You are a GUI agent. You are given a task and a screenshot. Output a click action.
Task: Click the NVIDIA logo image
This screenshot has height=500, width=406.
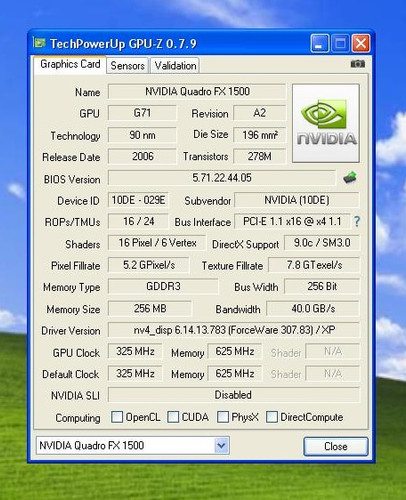point(326,123)
